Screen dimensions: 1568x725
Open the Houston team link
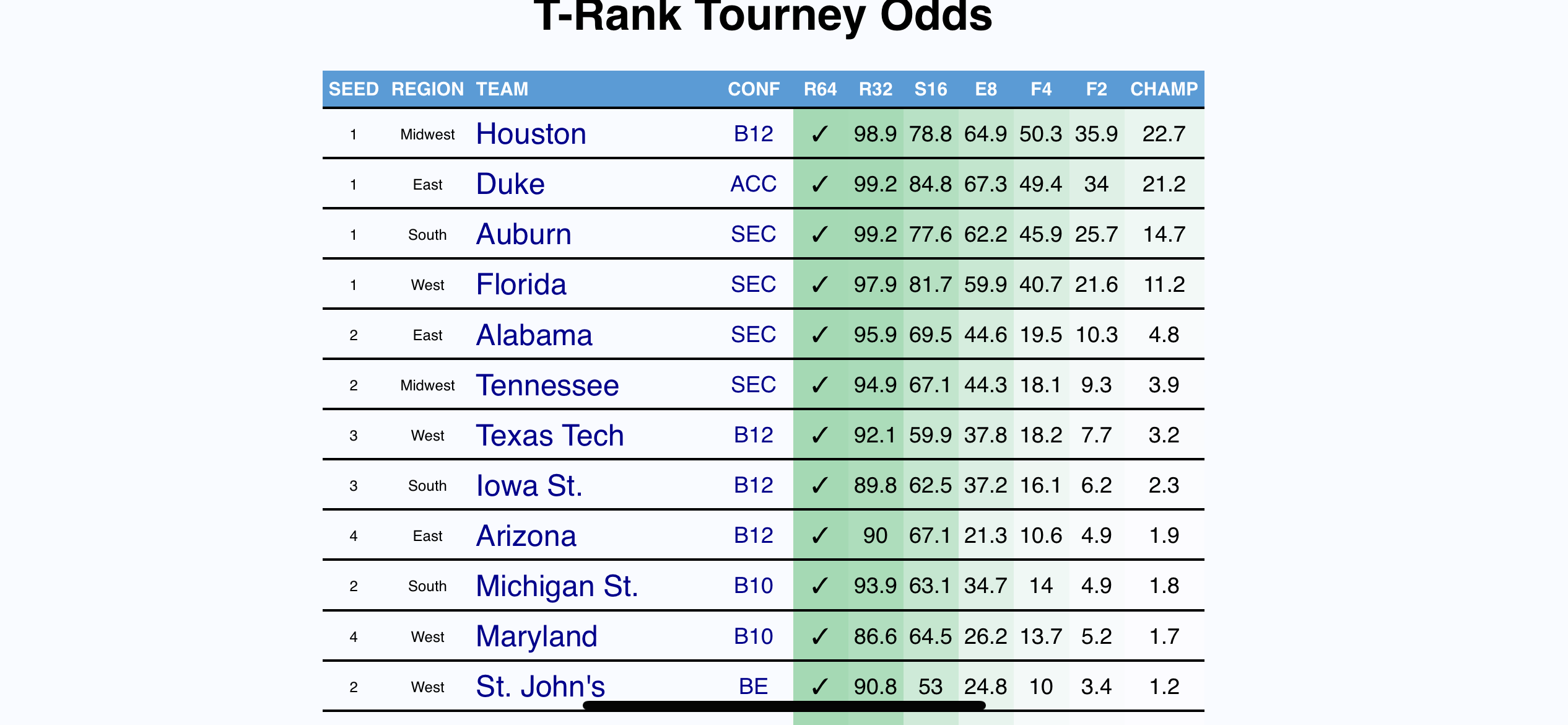tap(531, 134)
